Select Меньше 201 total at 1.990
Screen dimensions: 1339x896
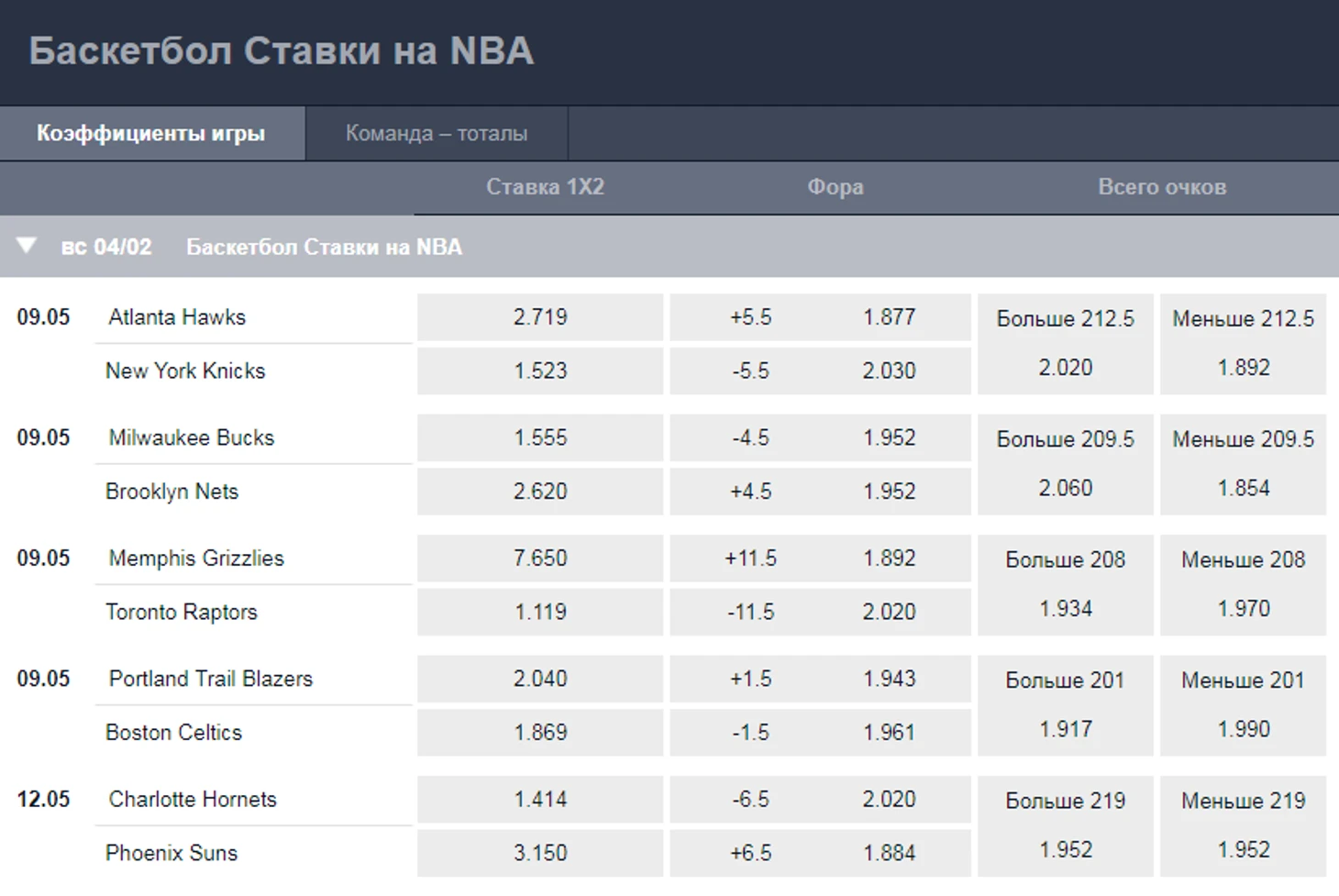tap(1243, 705)
